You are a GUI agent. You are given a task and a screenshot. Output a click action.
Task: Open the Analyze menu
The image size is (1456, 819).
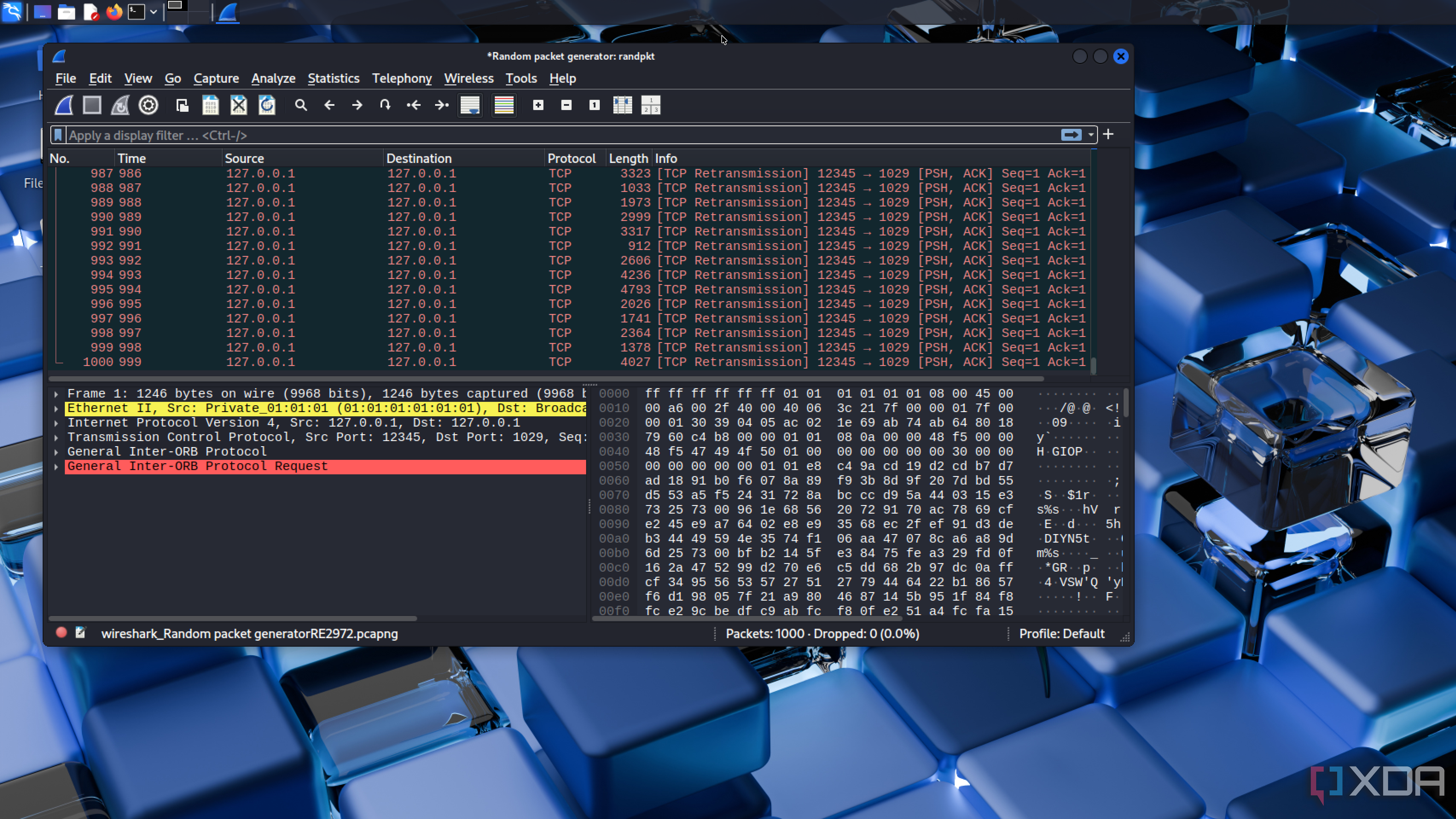(273, 78)
